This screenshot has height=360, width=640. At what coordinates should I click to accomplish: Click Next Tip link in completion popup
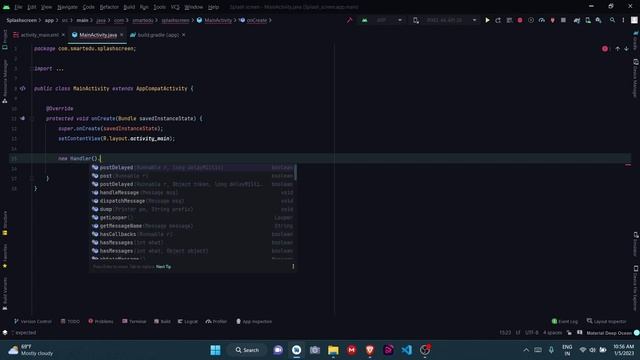click(163, 267)
